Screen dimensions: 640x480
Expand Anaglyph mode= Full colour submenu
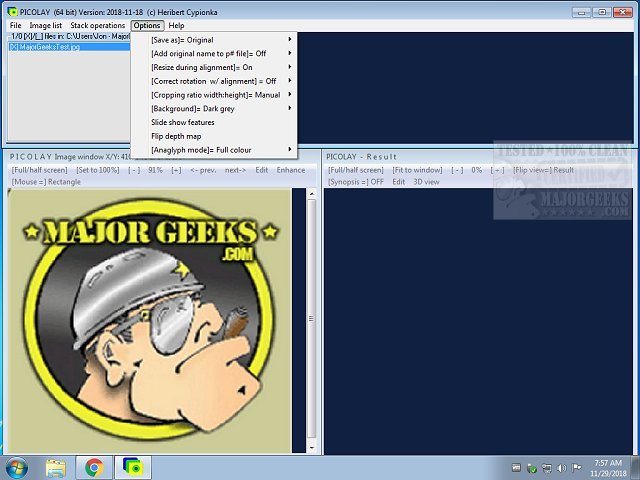pos(214,150)
